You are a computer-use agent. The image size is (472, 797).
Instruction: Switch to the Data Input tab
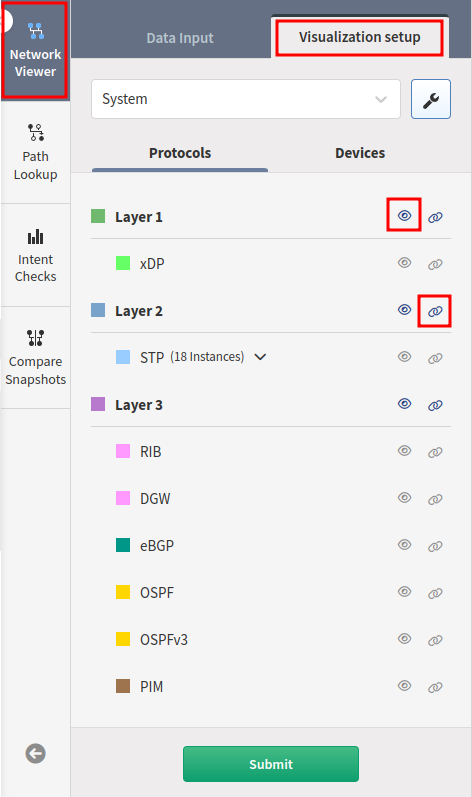tap(180, 38)
